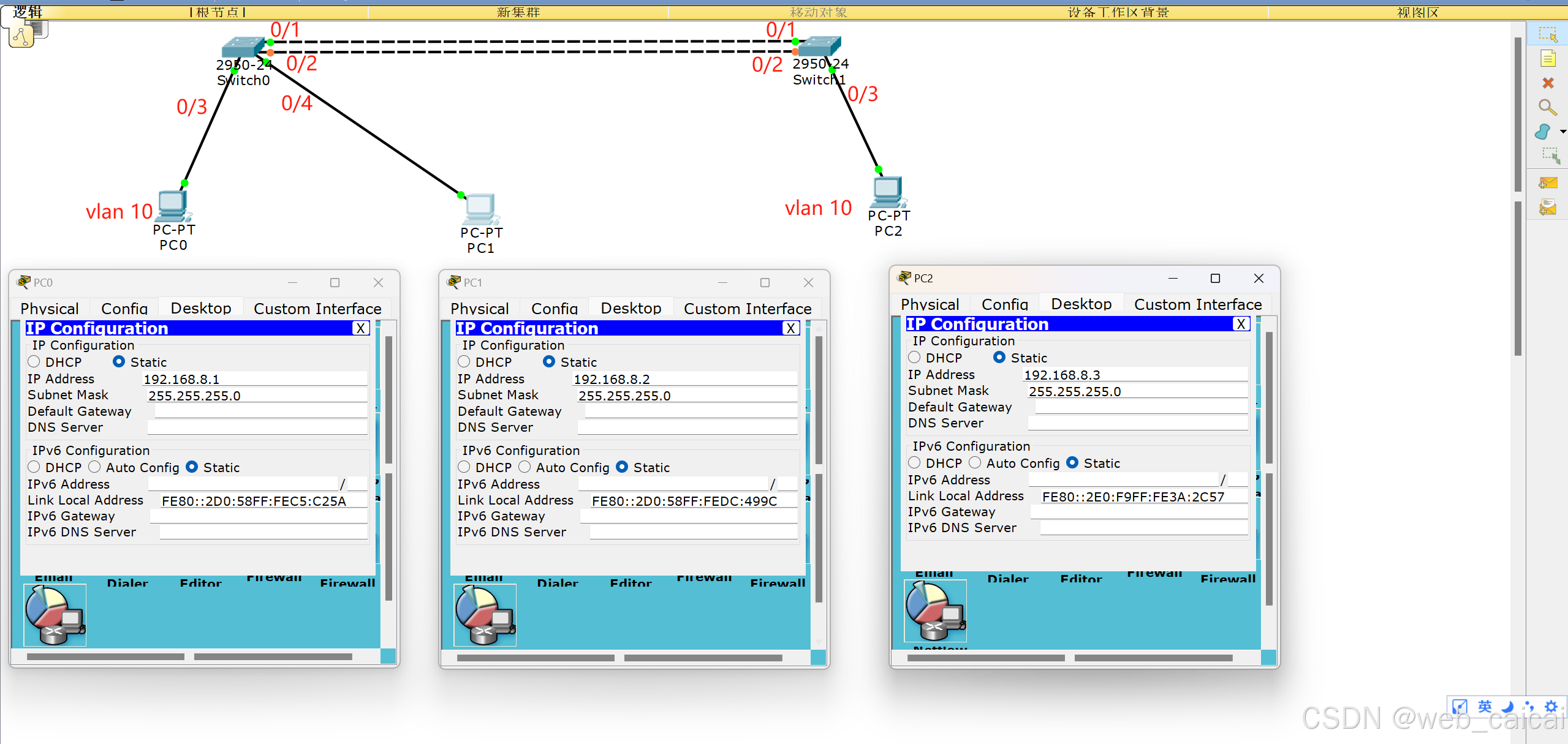Screen dimensions: 1568x744
Task: Add a Complex PDU open envelope
Action: point(1548,208)
